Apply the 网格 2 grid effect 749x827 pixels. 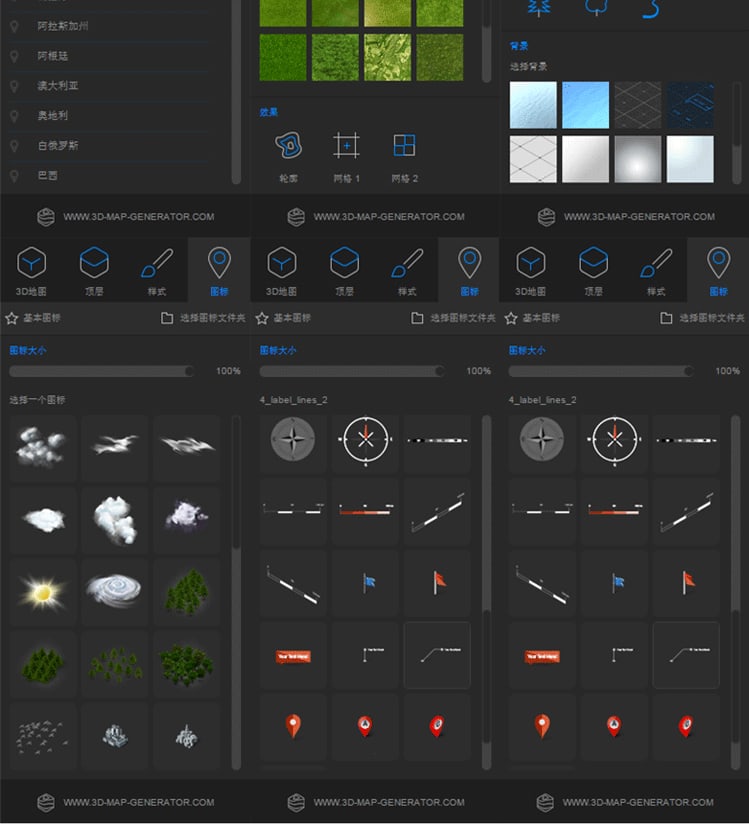[405, 146]
